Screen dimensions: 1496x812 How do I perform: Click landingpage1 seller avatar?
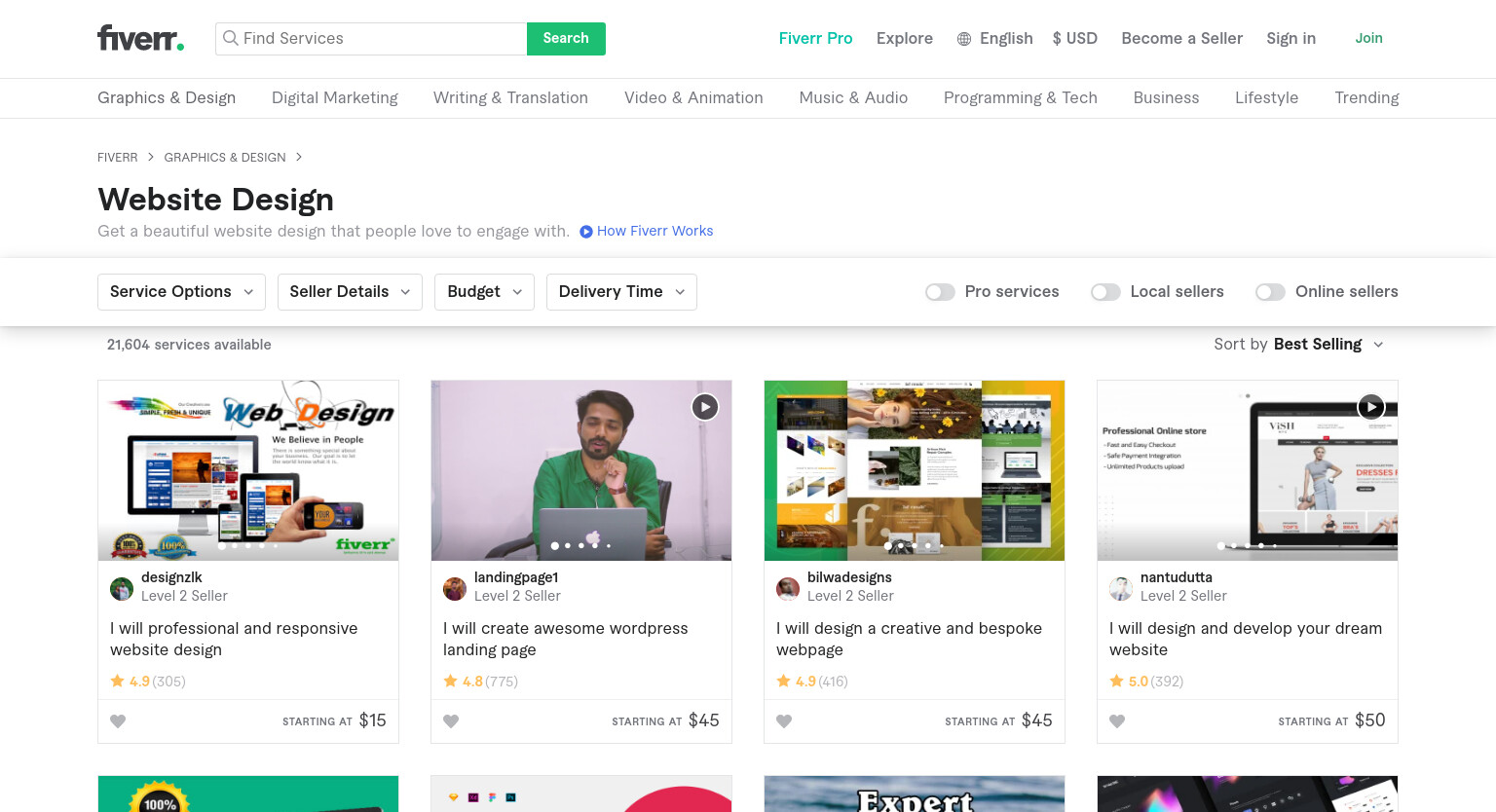(x=455, y=588)
